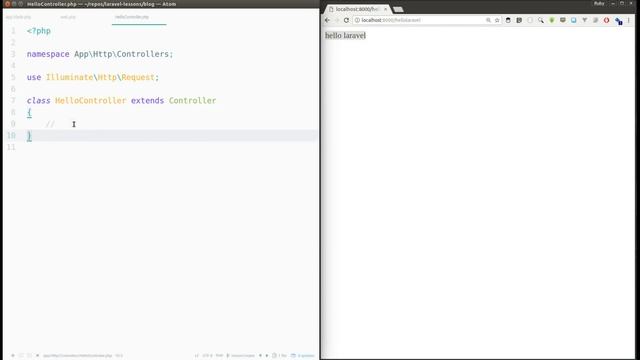Viewport: 640px width, 360px height.
Task: Open the Chrome three-dot menu
Action: [629, 20]
